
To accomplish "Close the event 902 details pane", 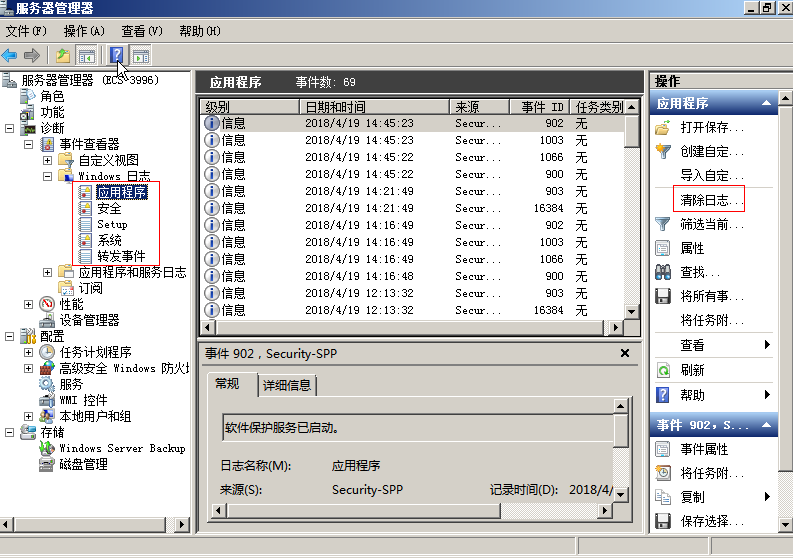I will tap(625, 353).
